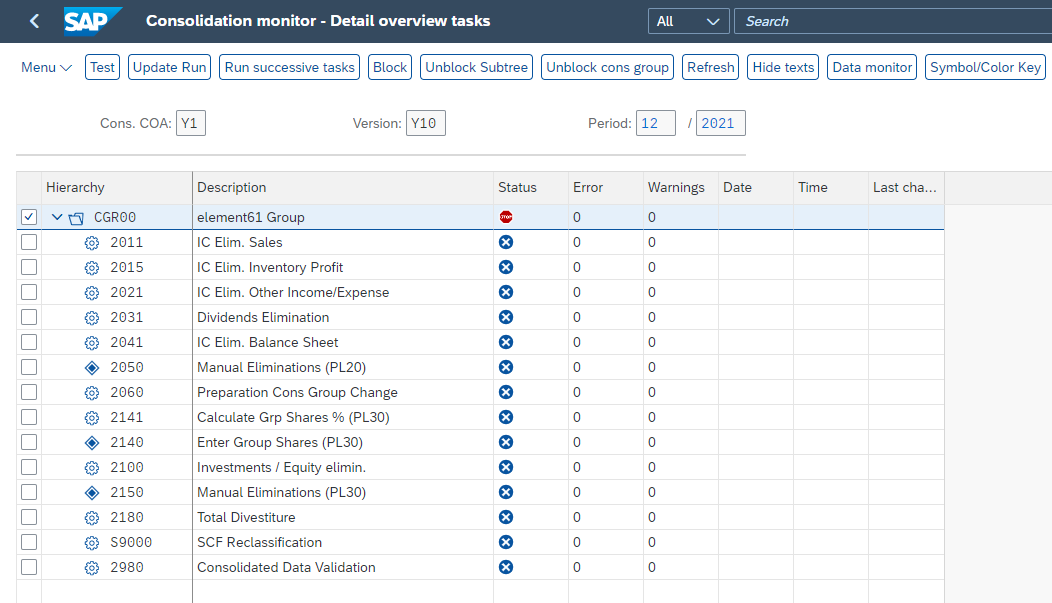This screenshot has height=603, width=1052.
Task: Tick checkbox for Dividends Elimination row
Action: (x=29, y=317)
